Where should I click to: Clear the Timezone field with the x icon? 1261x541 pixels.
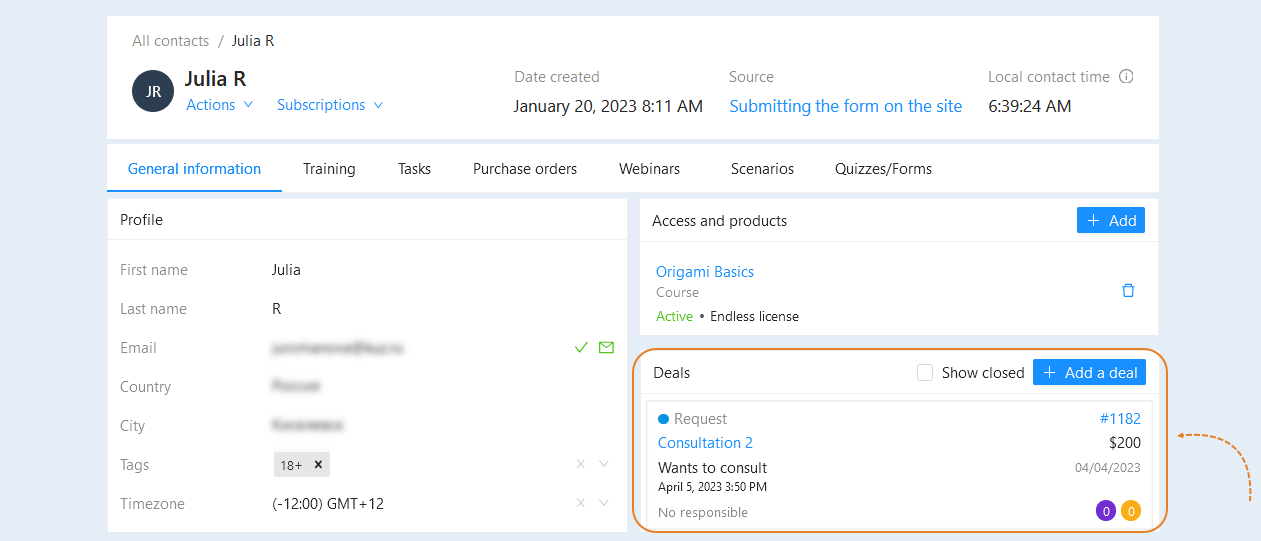[x=581, y=503]
